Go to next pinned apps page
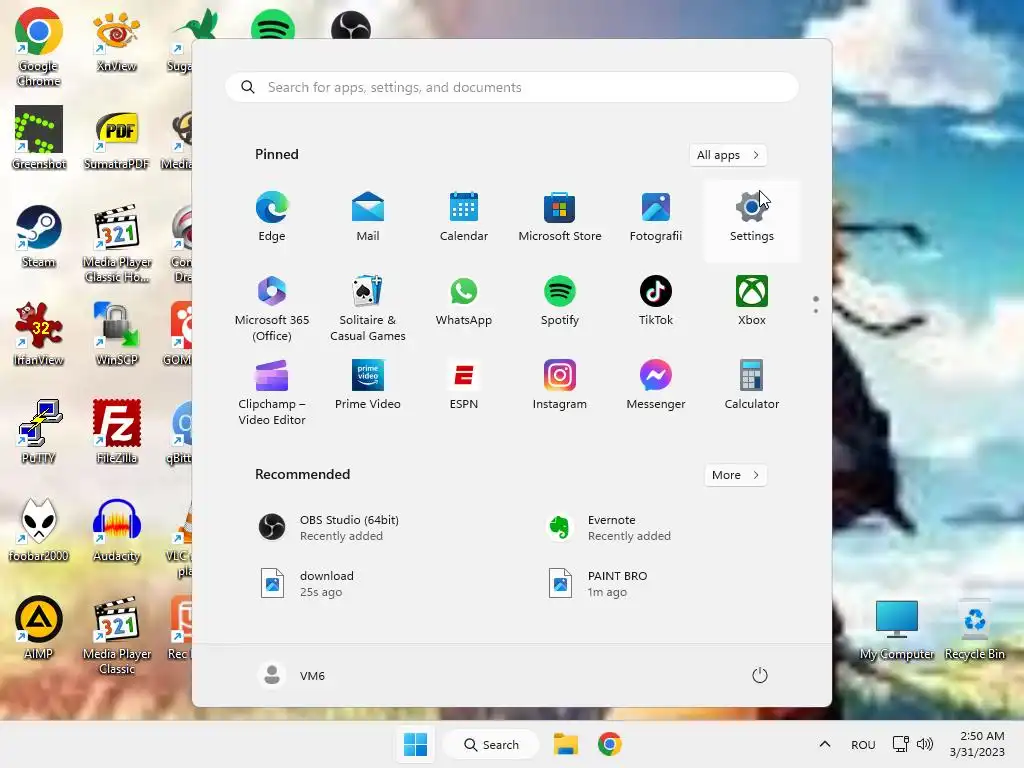Screen dimensions: 1024x768 tap(816, 310)
